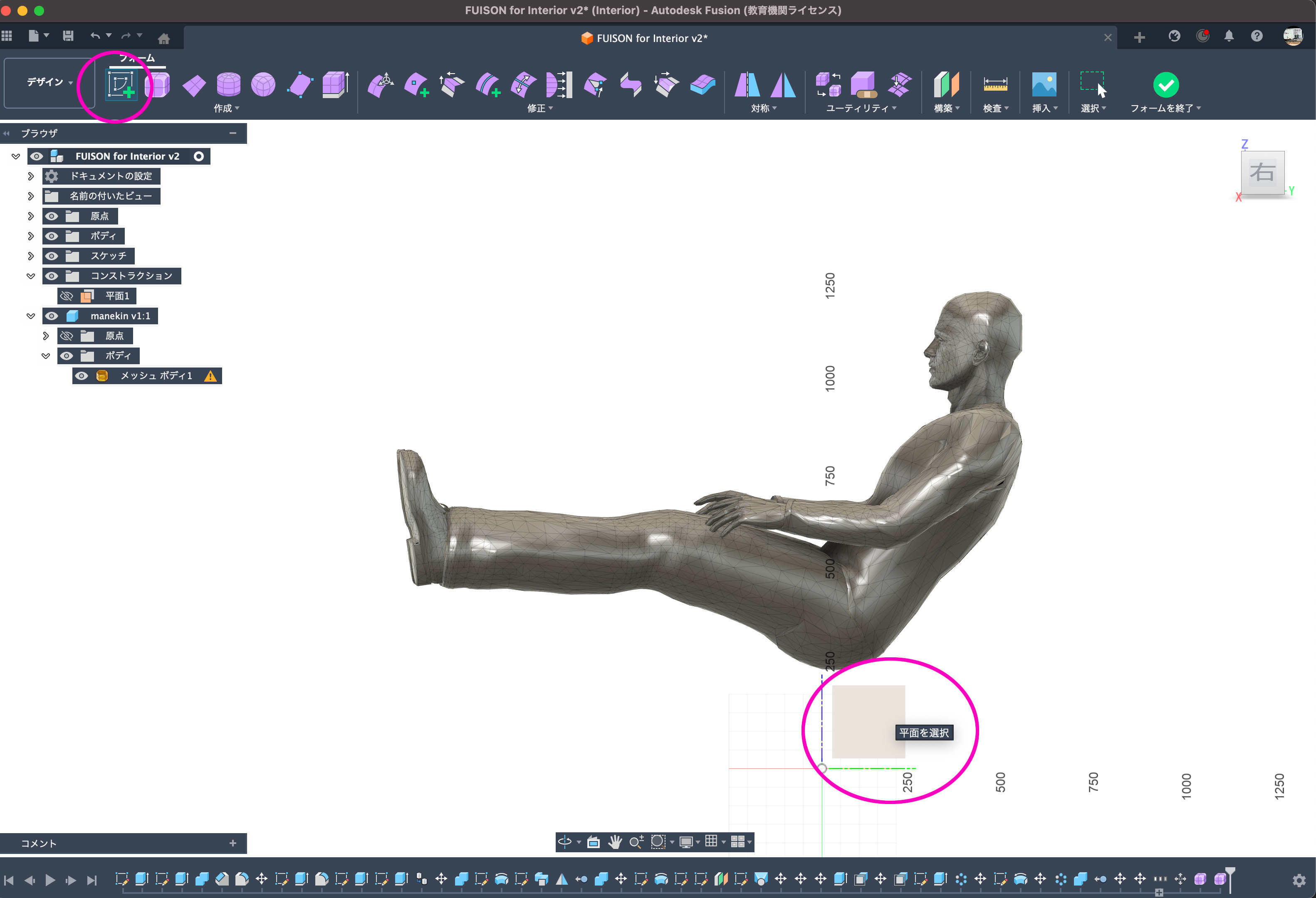Click the Create Sketch icon in the Form toolbar
This screenshot has width=1316, height=898.
coord(121,85)
